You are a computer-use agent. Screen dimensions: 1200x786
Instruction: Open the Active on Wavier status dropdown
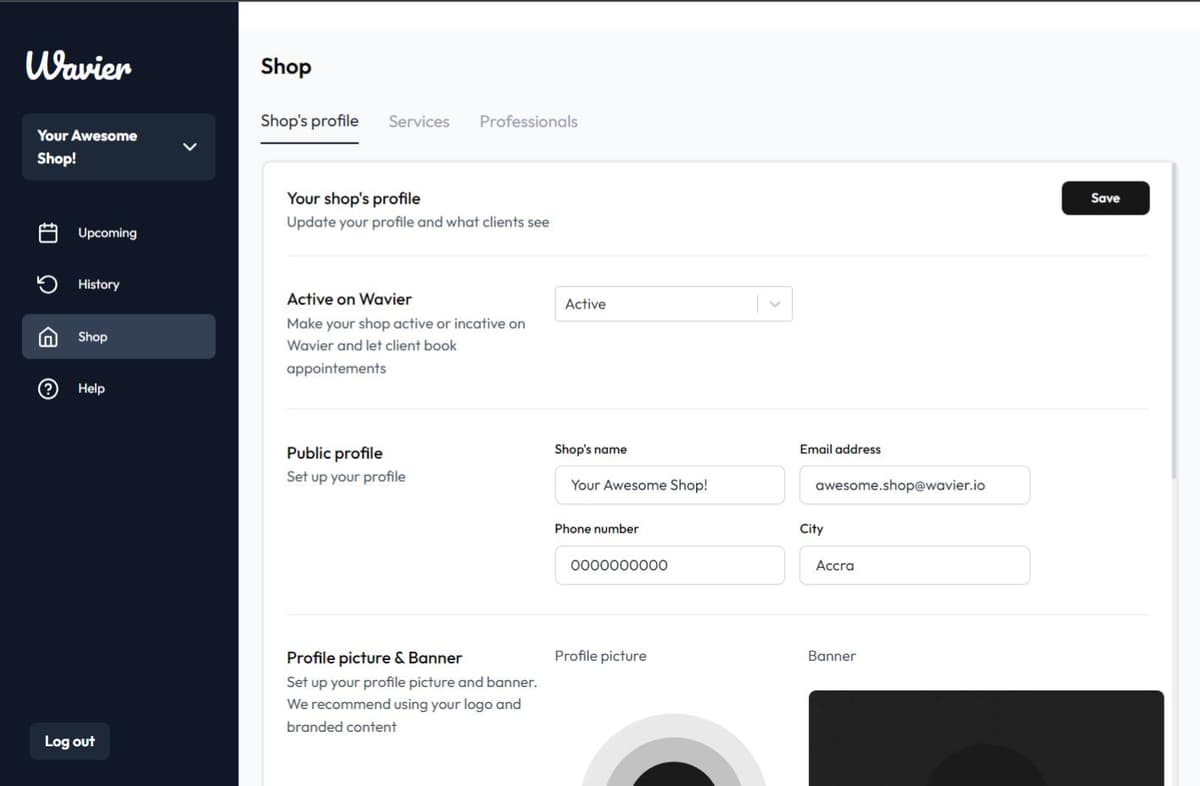pos(660,304)
